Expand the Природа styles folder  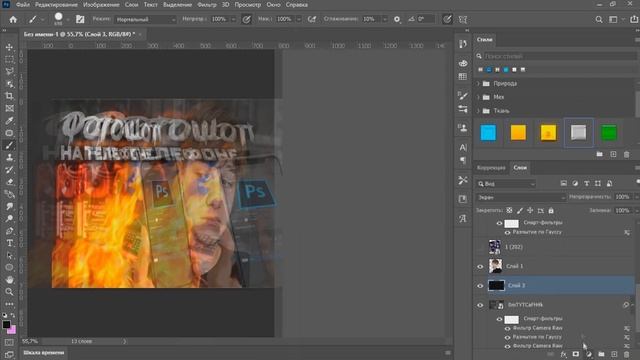(478, 84)
